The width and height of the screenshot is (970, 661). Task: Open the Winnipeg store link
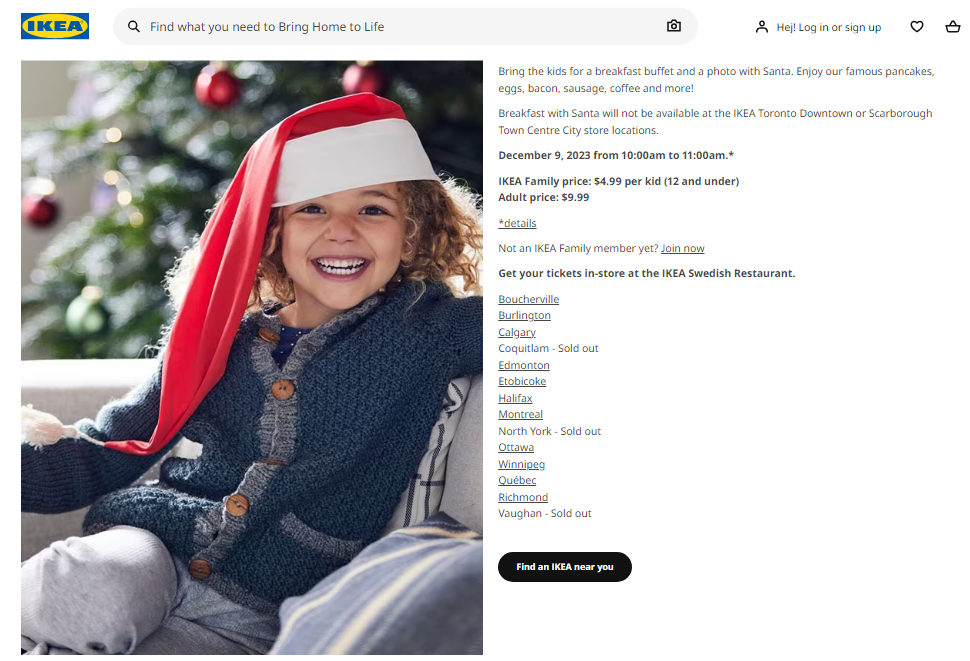[x=521, y=464]
